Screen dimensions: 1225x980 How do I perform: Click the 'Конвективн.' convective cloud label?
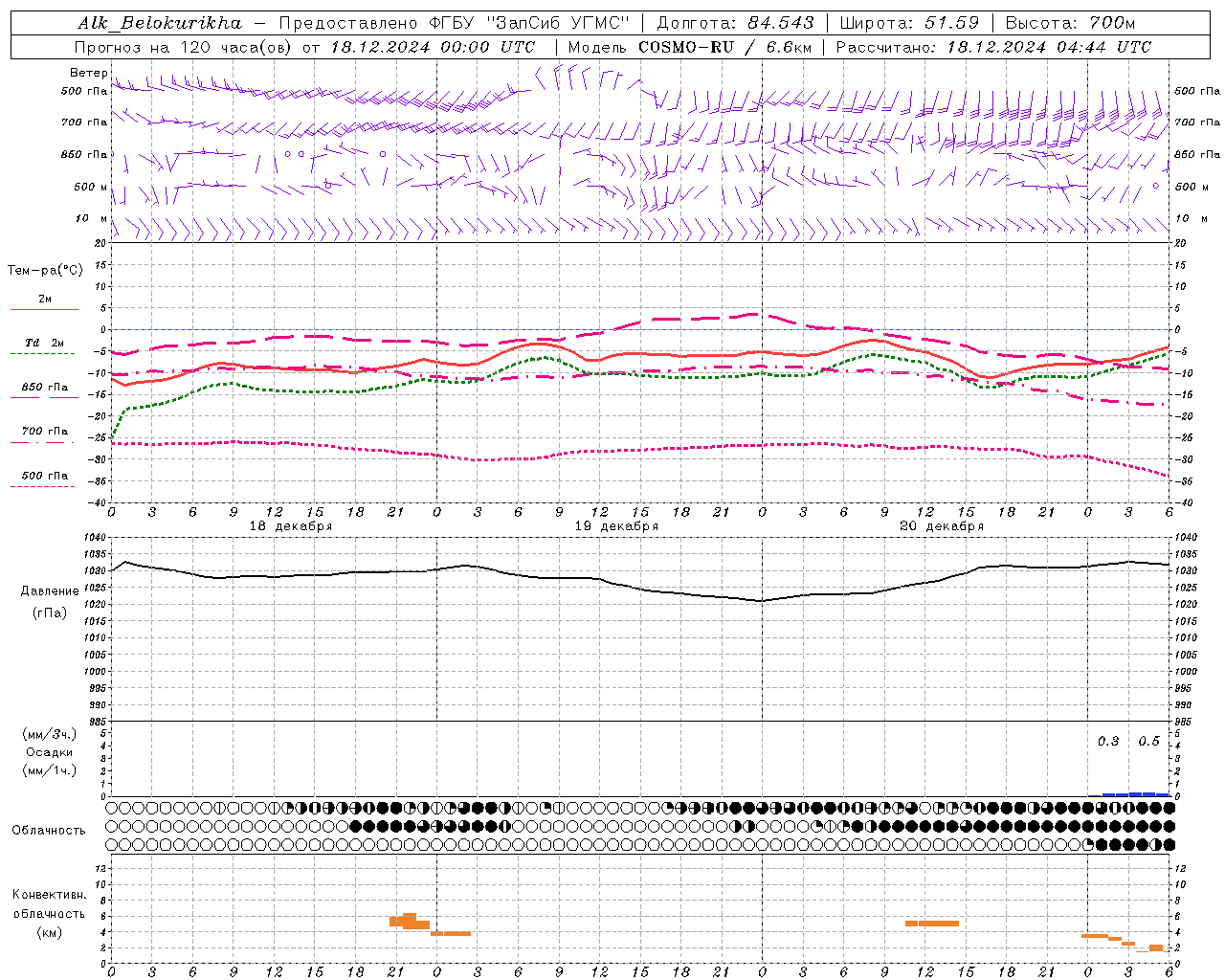[50, 895]
